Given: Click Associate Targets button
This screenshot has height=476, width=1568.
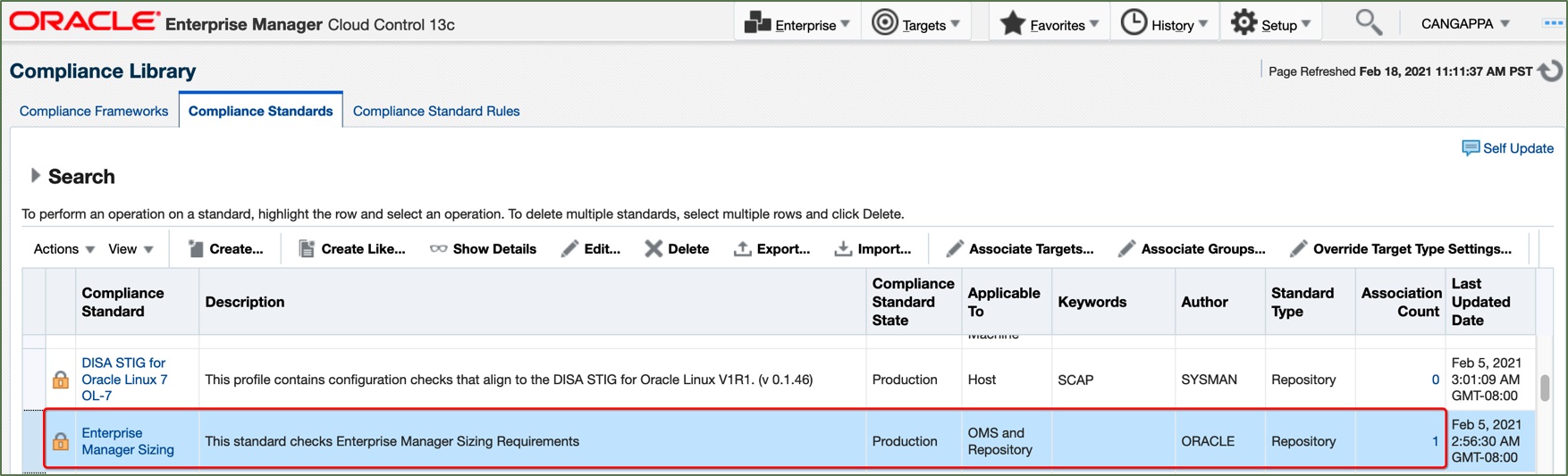Looking at the screenshot, I should tap(1020, 249).
